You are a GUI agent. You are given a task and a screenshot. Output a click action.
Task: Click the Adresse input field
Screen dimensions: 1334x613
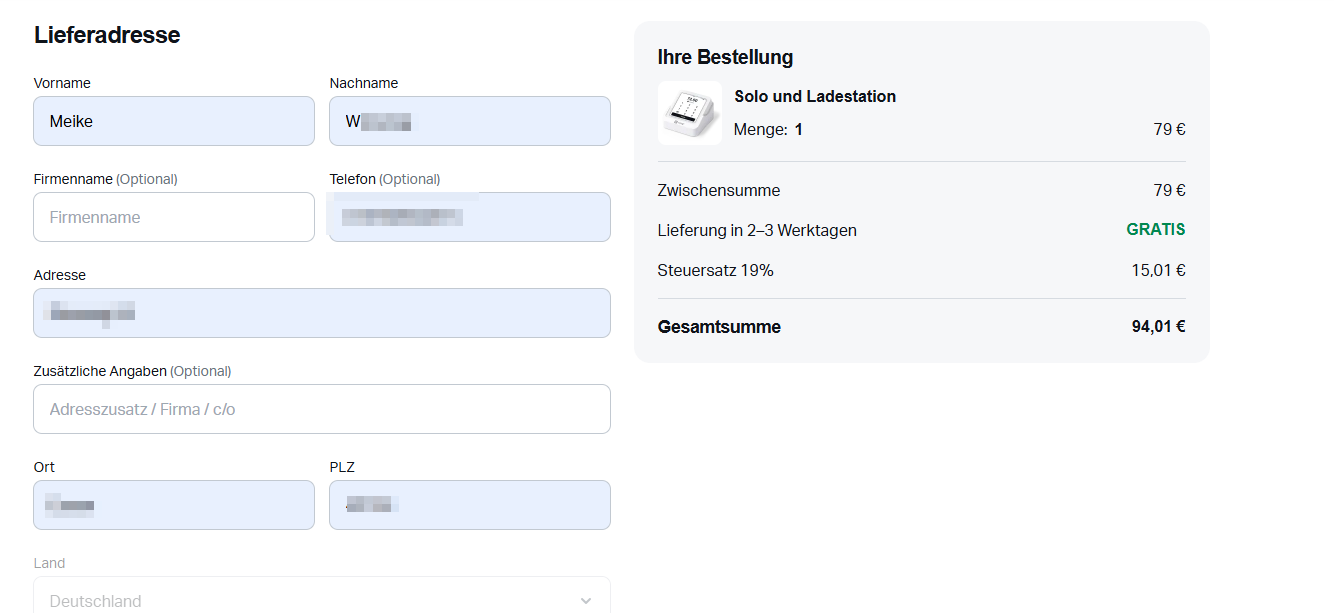(322, 313)
